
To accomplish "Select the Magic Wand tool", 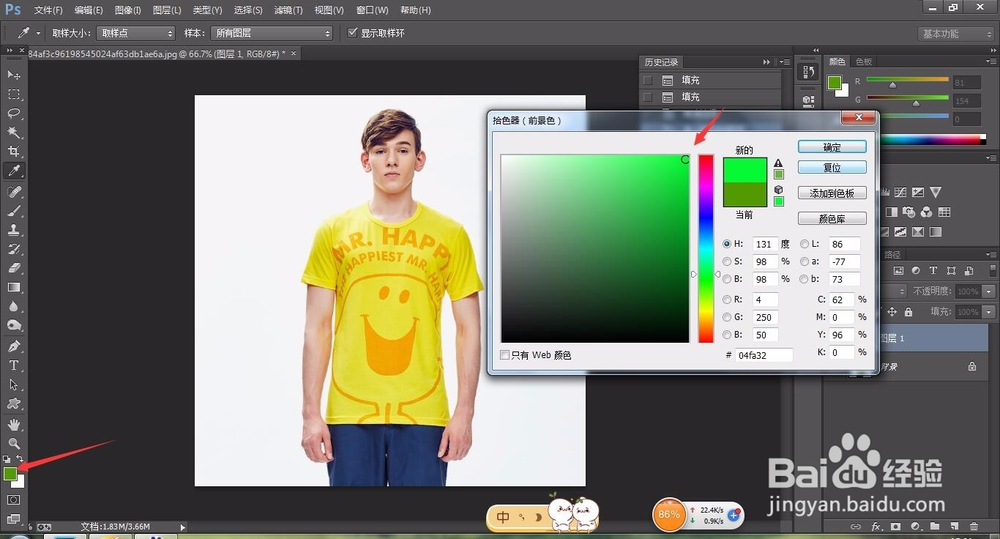I will 13,133.
